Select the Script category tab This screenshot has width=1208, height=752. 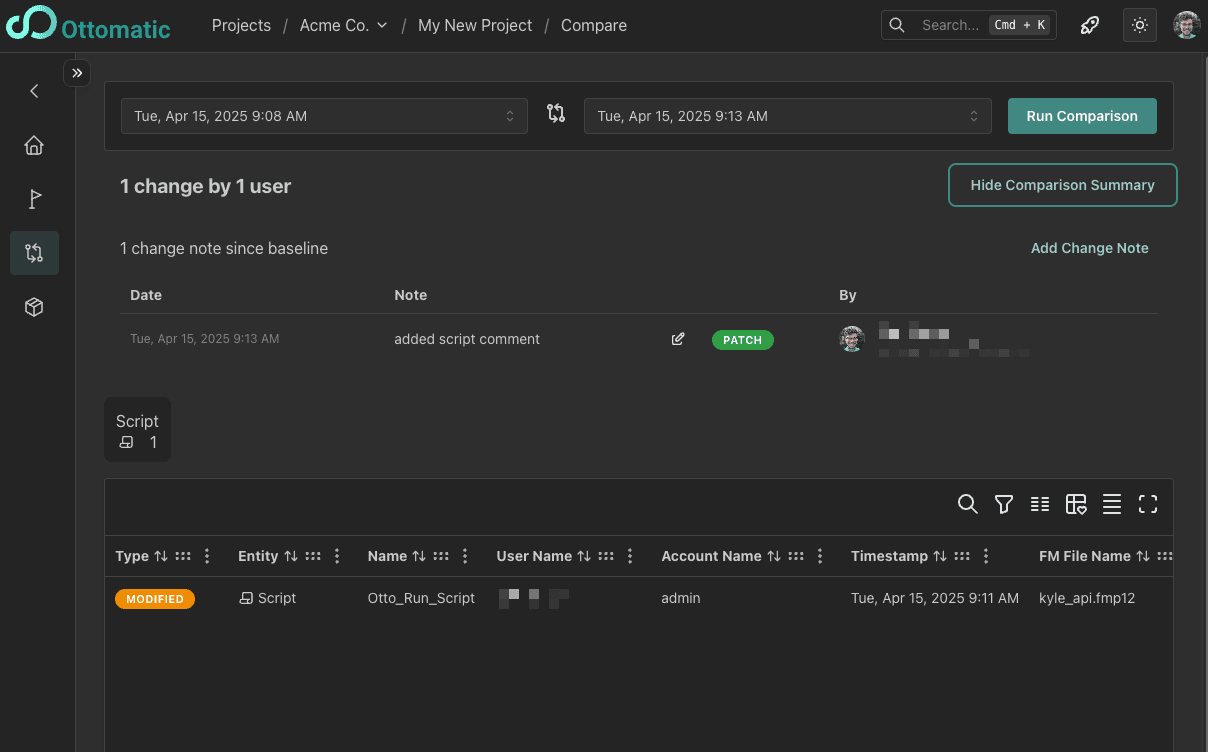click(137, 430)
